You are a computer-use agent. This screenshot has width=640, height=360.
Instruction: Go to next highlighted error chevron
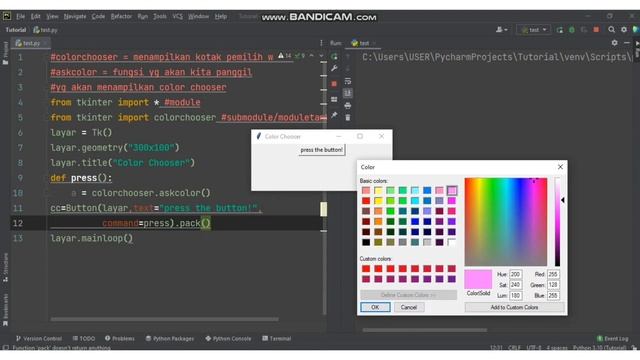point(321,56)
